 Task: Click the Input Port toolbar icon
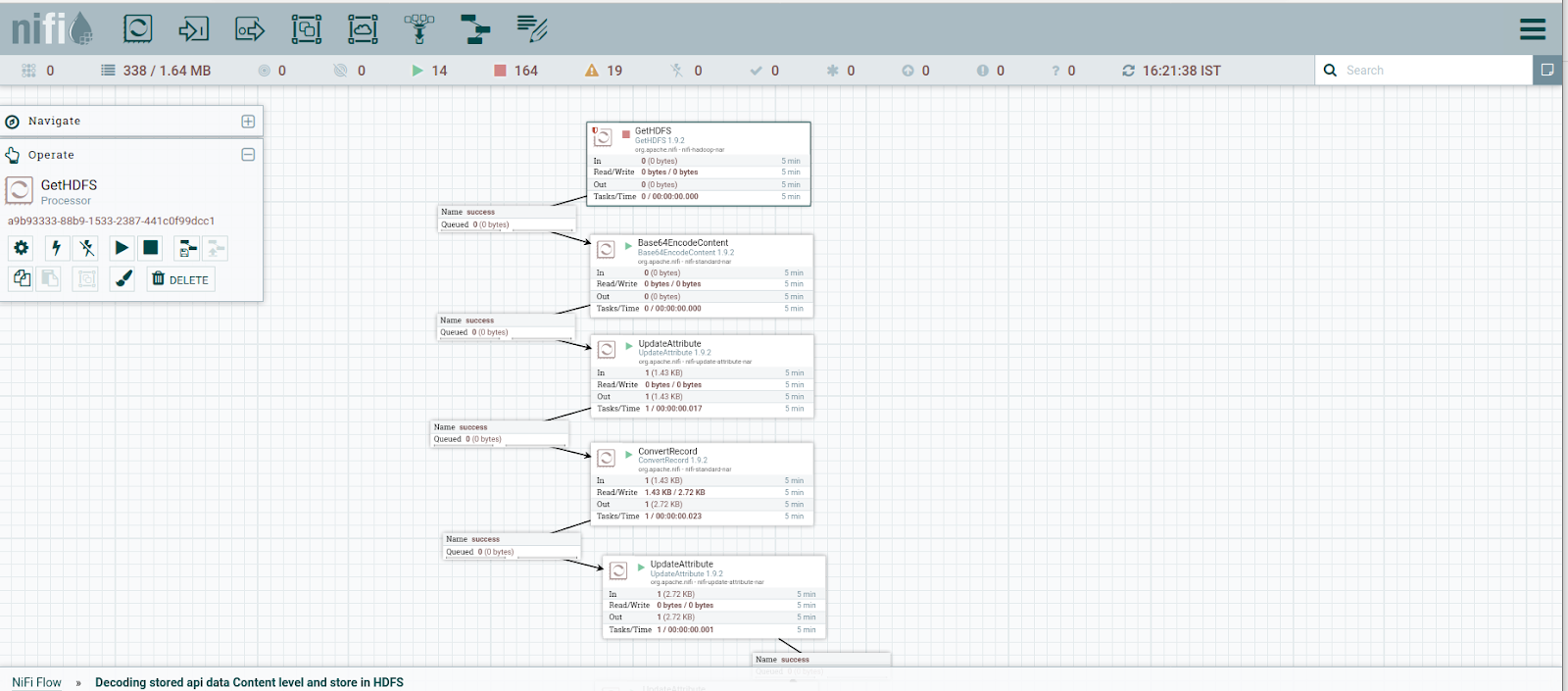click(x=193, y=29)
